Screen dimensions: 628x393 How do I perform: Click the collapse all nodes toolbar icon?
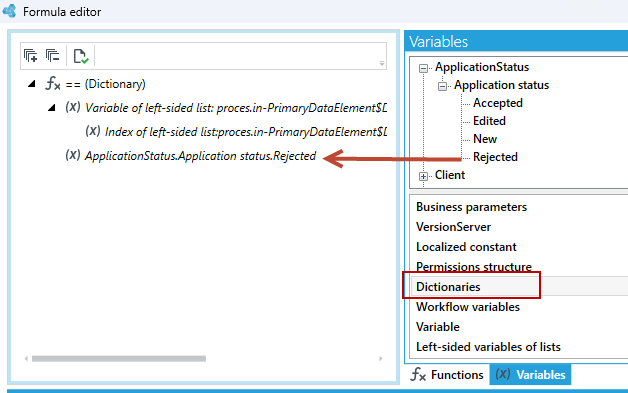(x=52, y=56)
